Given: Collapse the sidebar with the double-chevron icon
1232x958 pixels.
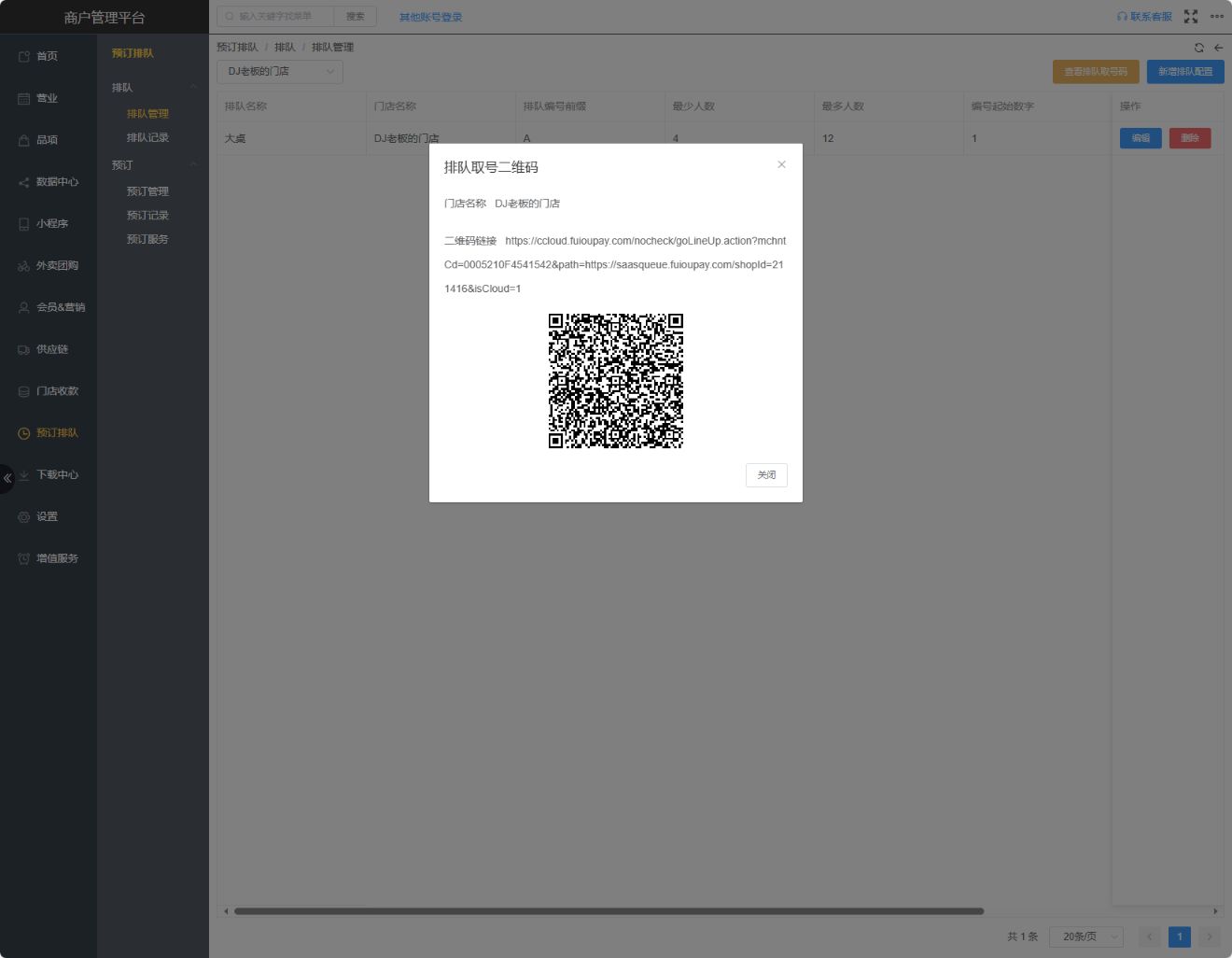Looking at the screenshot, I should 7,478.
